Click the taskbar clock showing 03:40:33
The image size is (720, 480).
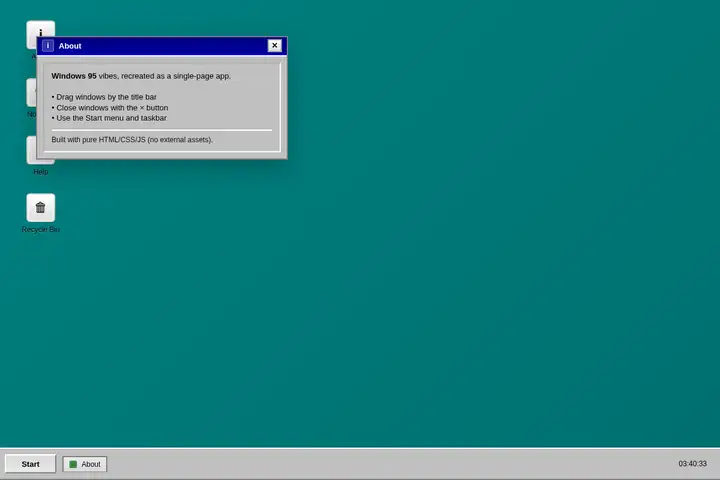pos(692,463)
